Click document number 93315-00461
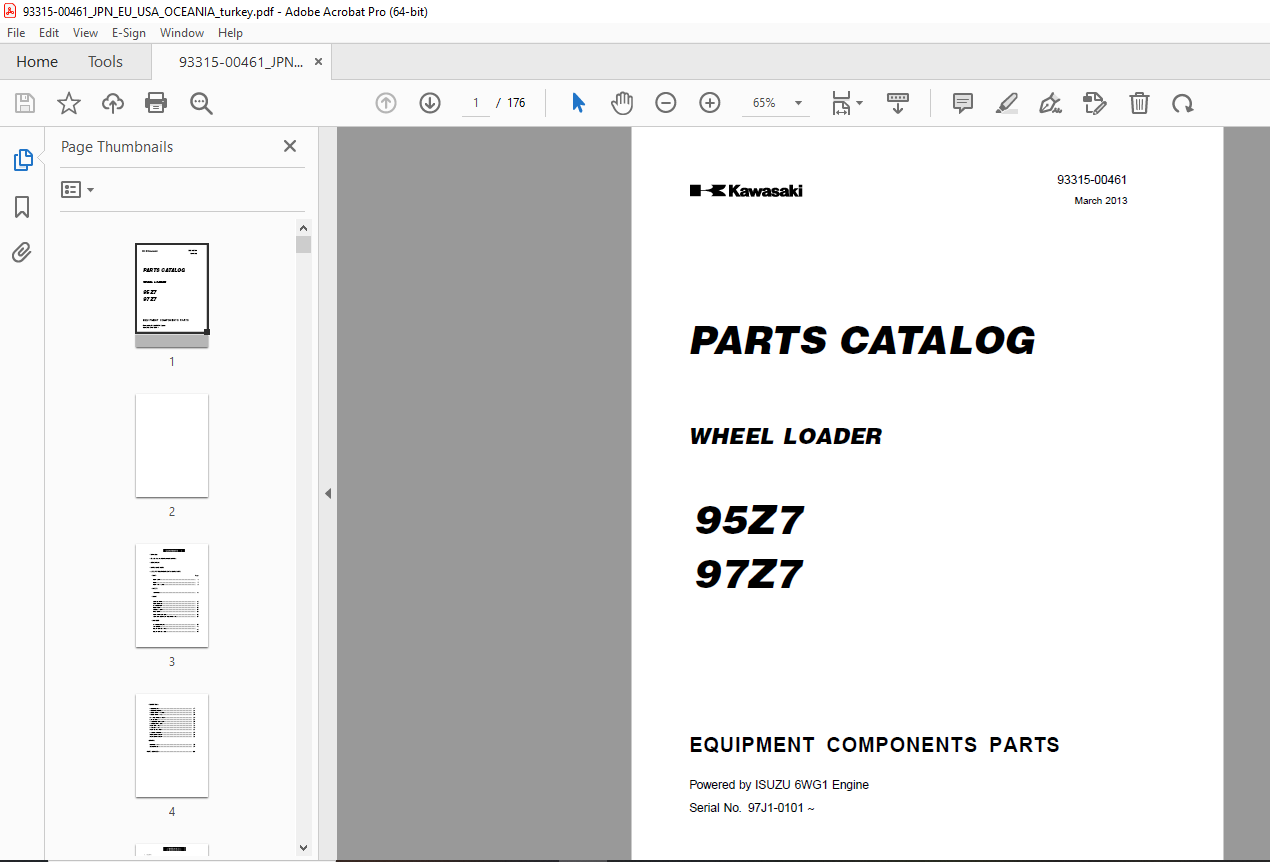This screenshot has width=1270, height=862. [1092, 180]
